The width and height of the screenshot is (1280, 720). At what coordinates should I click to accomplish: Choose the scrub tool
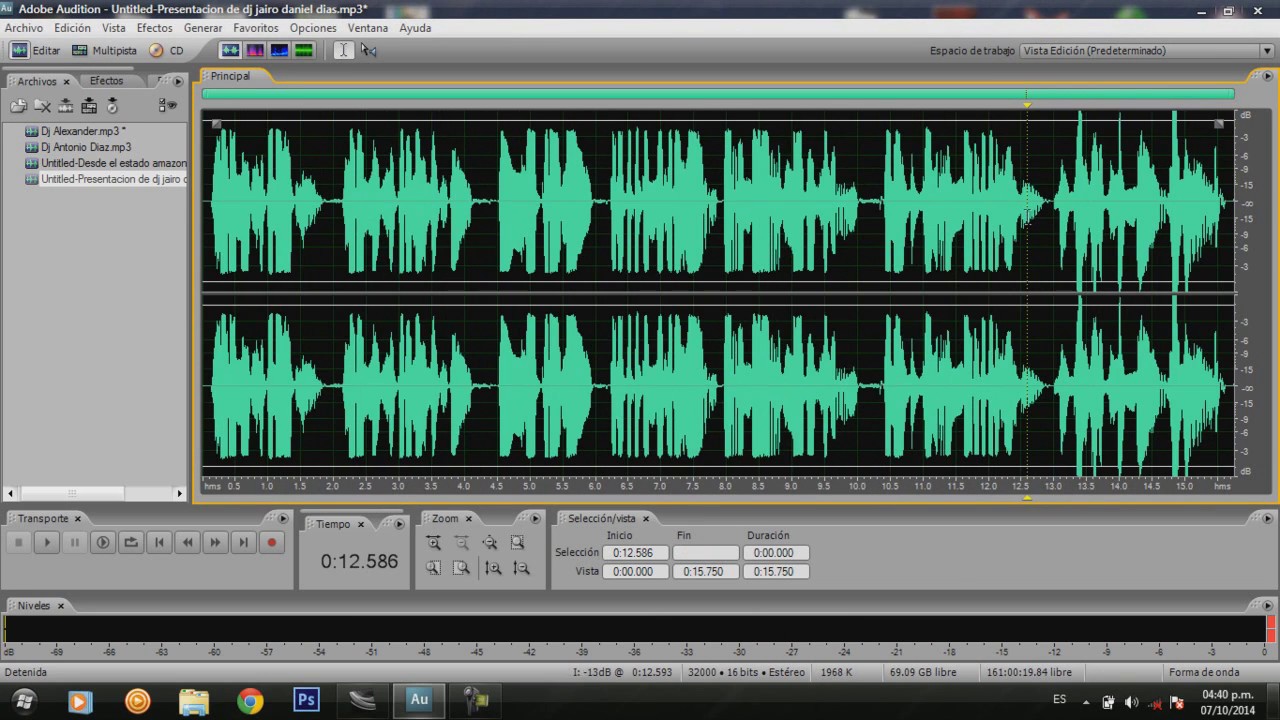369,50
